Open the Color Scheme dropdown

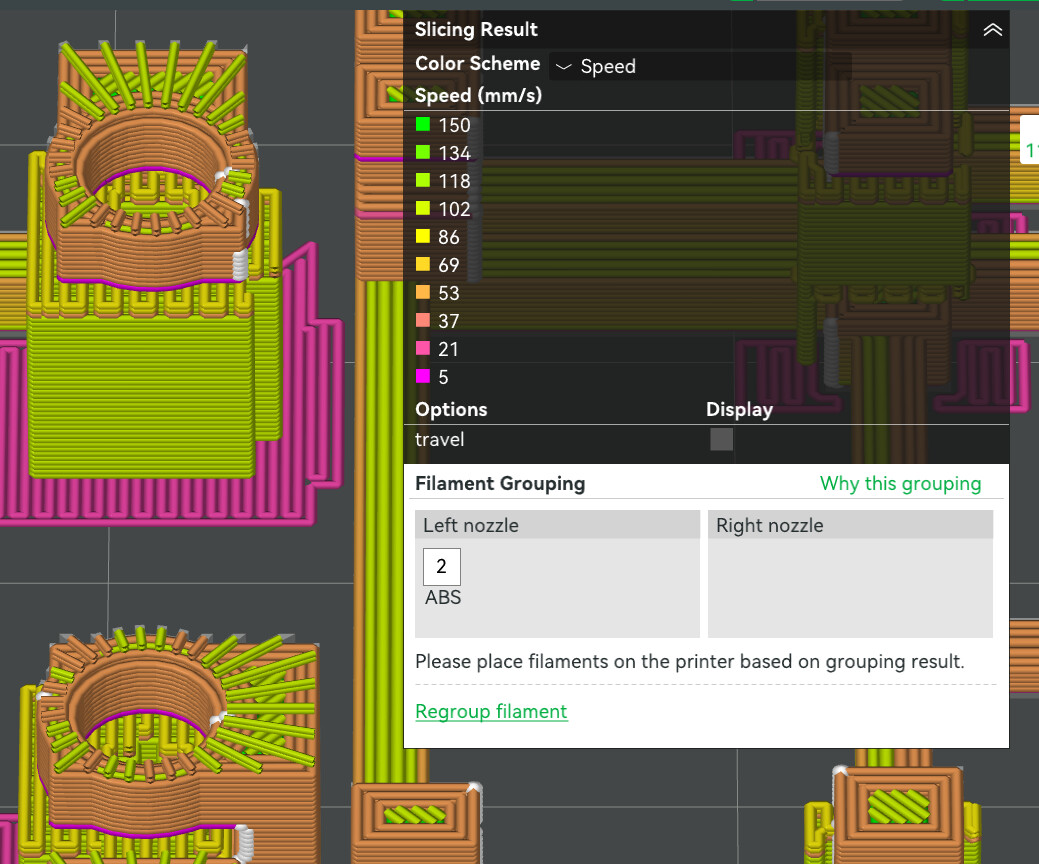700,66
